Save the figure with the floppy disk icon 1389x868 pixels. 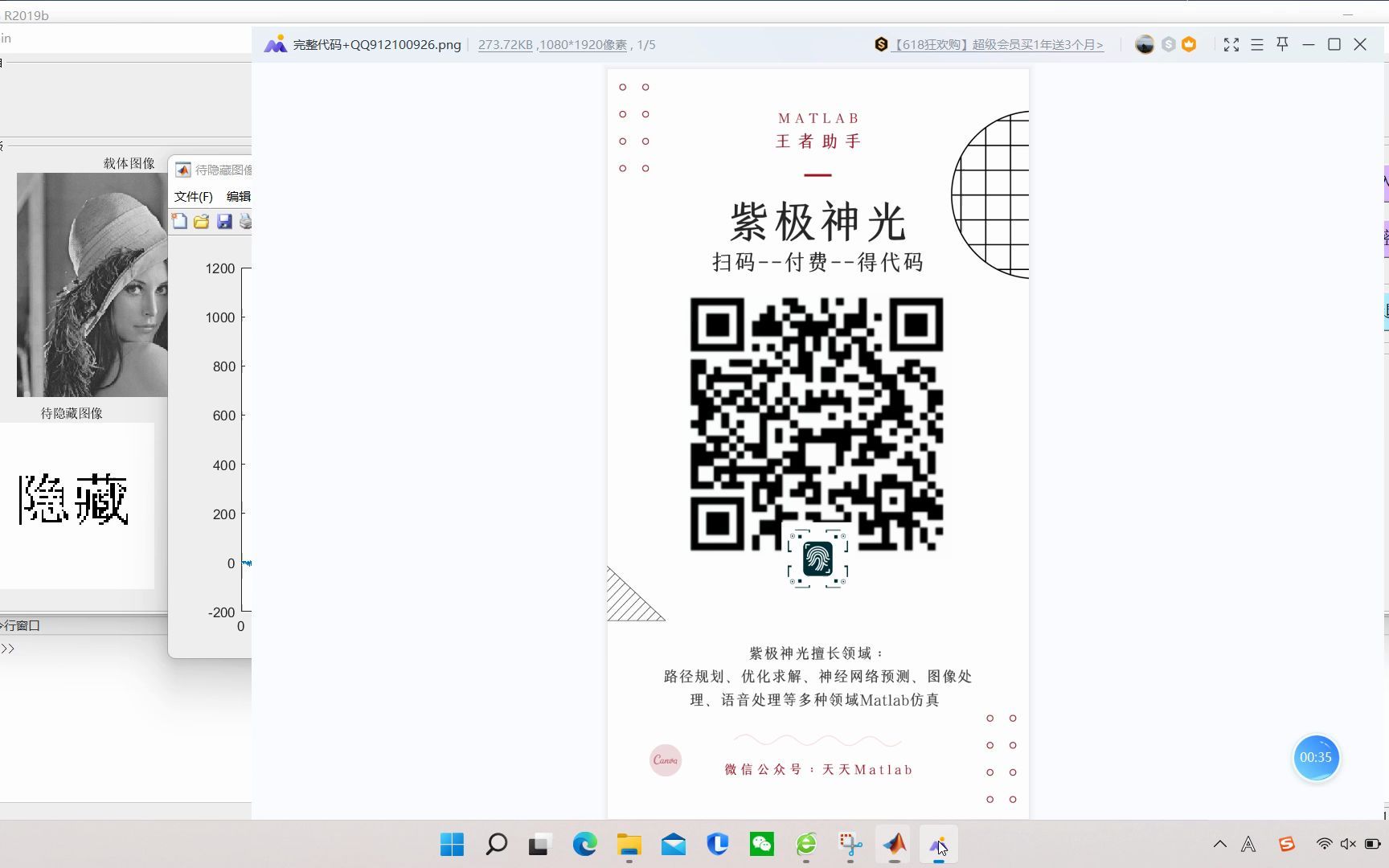[223, 222]
